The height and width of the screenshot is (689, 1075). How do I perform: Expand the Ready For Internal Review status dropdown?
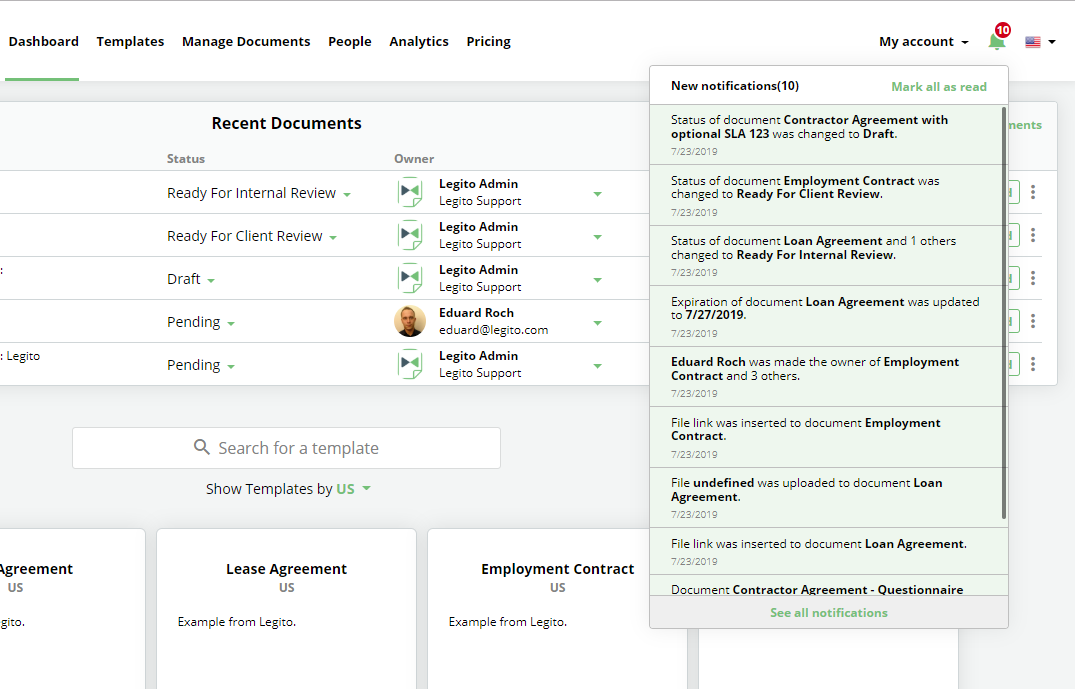tap(347, 195)
